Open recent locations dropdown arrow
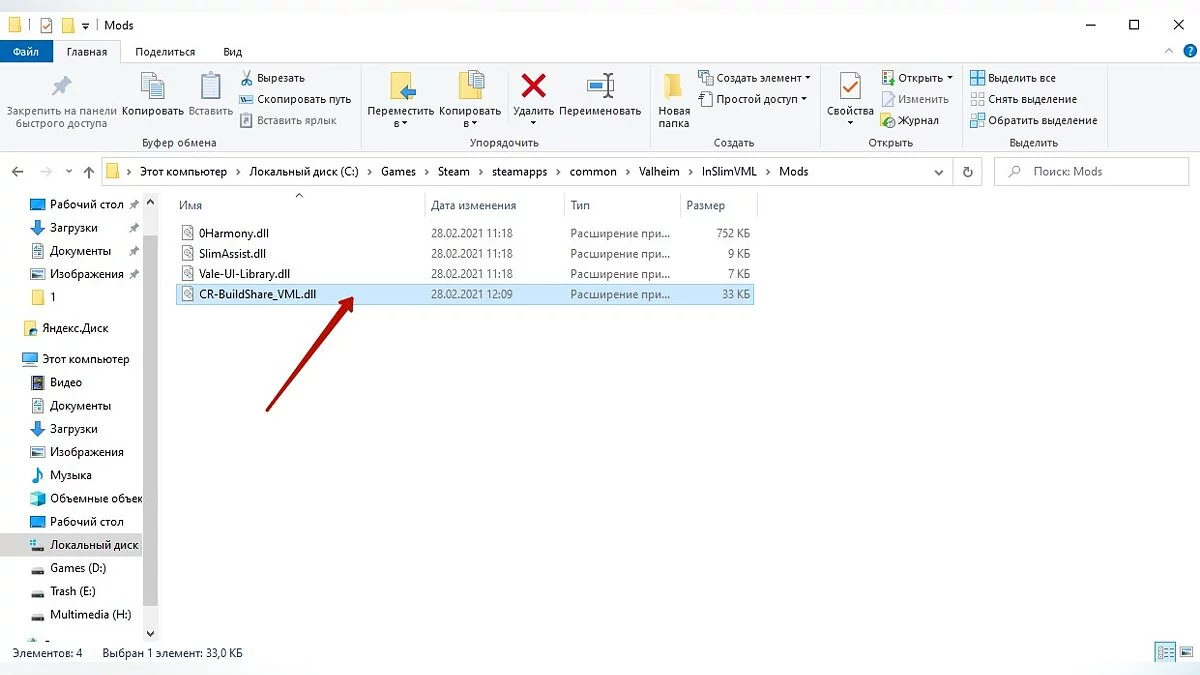 pyautogui.click(x=68, y=172)
